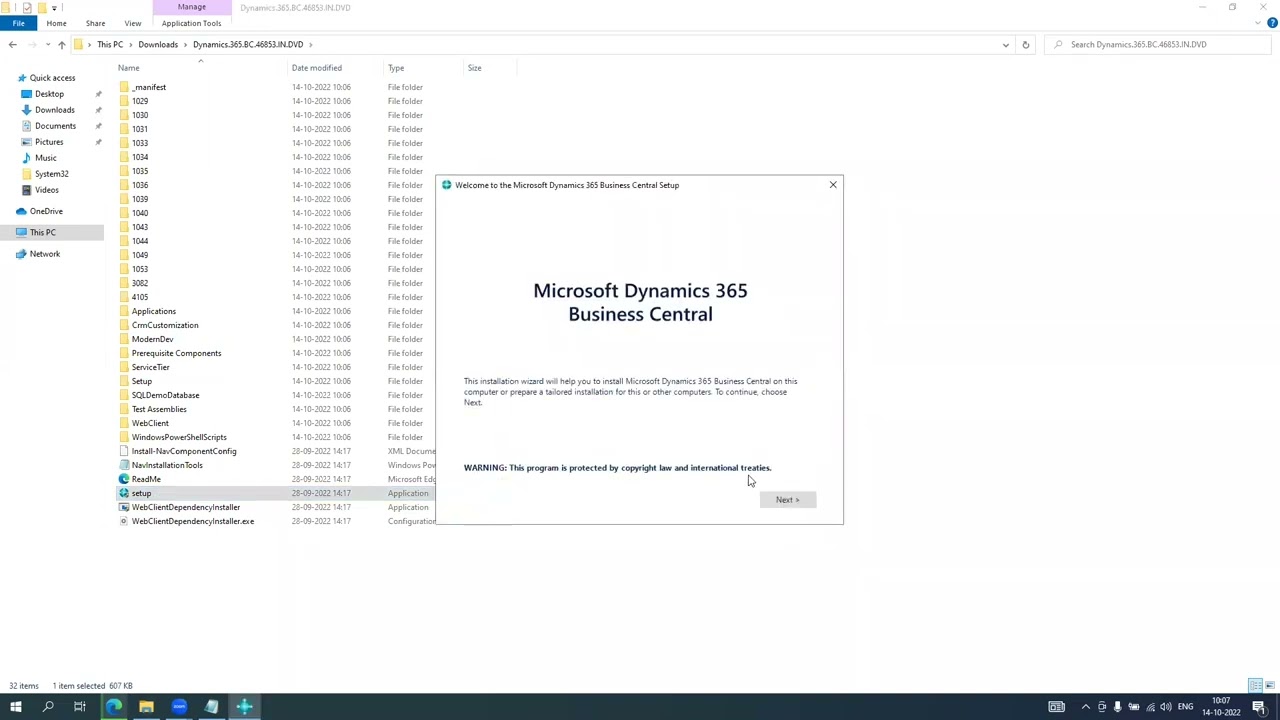Open the View ribbon tab

pos(132,23)
